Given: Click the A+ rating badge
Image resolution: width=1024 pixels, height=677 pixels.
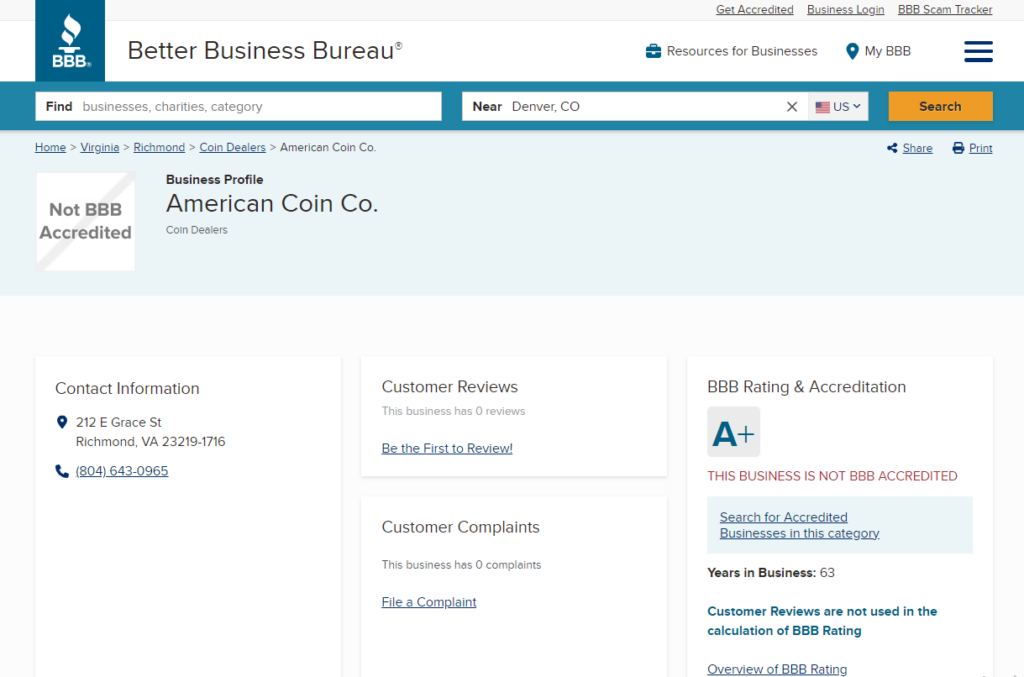Looking at the screenshot, I should [733, 432].
